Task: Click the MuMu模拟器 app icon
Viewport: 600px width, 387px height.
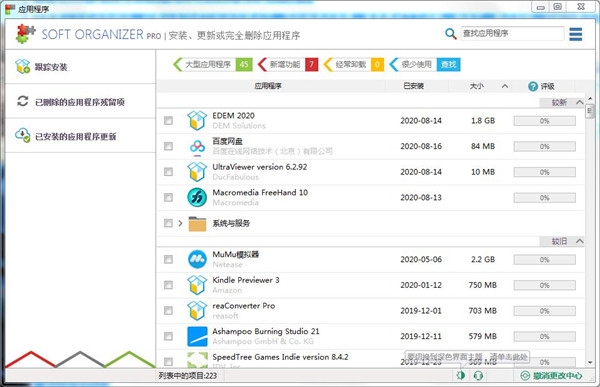Action: (197, 260)
